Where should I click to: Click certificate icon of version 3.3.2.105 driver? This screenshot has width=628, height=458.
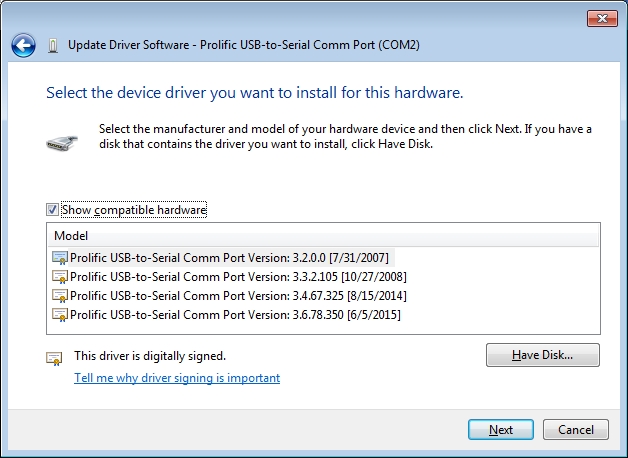click(60, 277)
